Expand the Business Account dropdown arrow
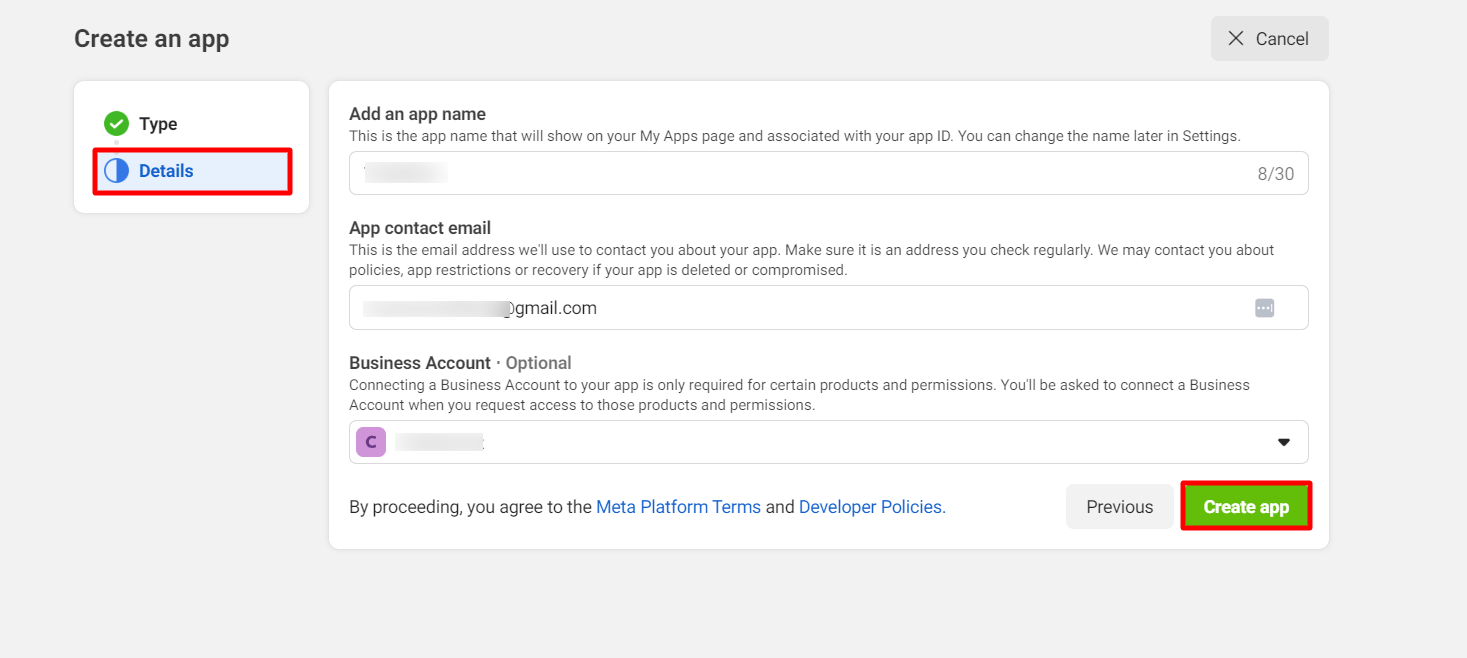1467x658 pixels. [x=1283, y=442]
